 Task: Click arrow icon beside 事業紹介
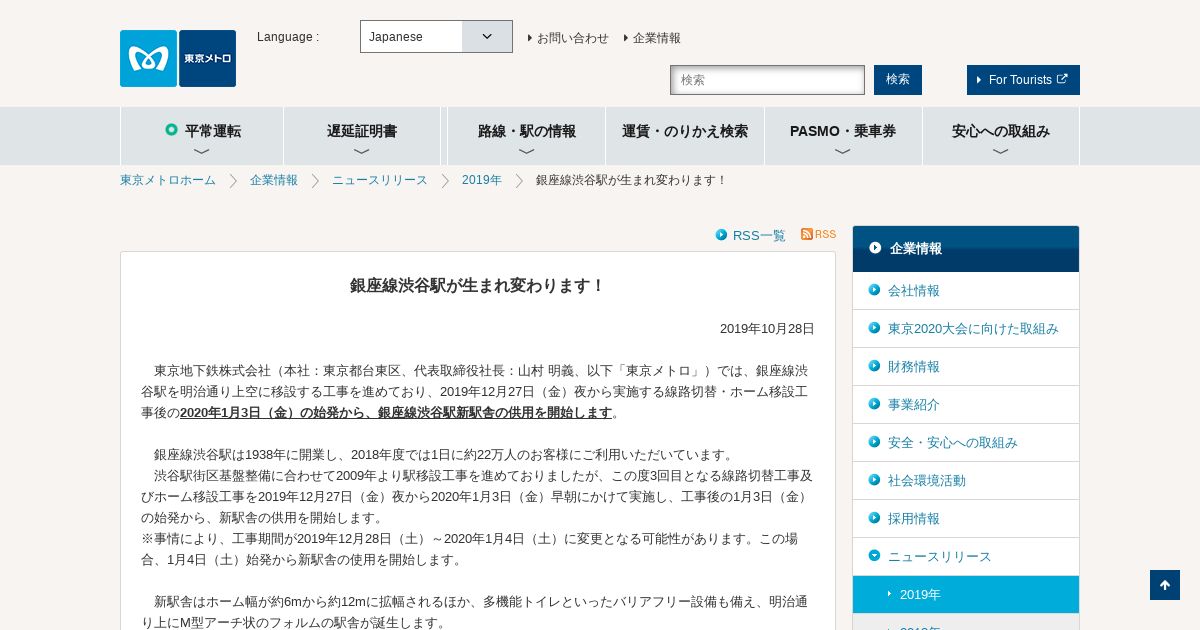(x=875, y=404)
